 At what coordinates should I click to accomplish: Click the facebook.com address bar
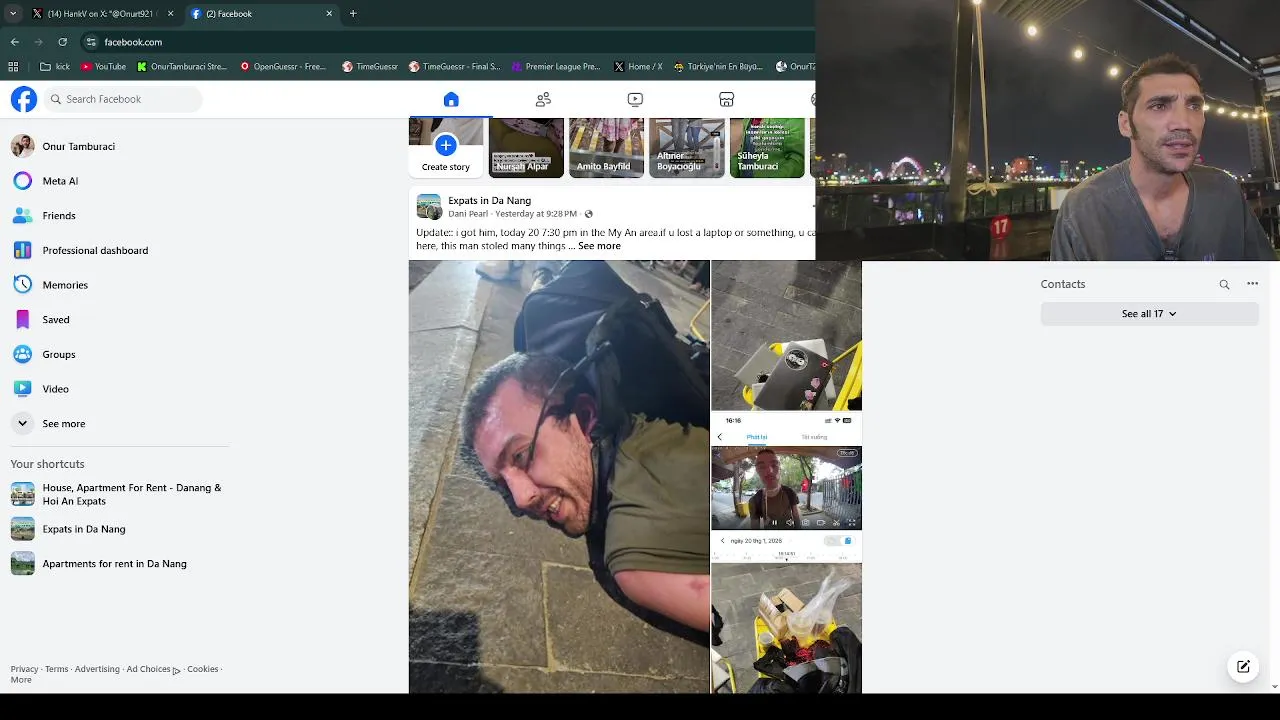tap(447, 42)
